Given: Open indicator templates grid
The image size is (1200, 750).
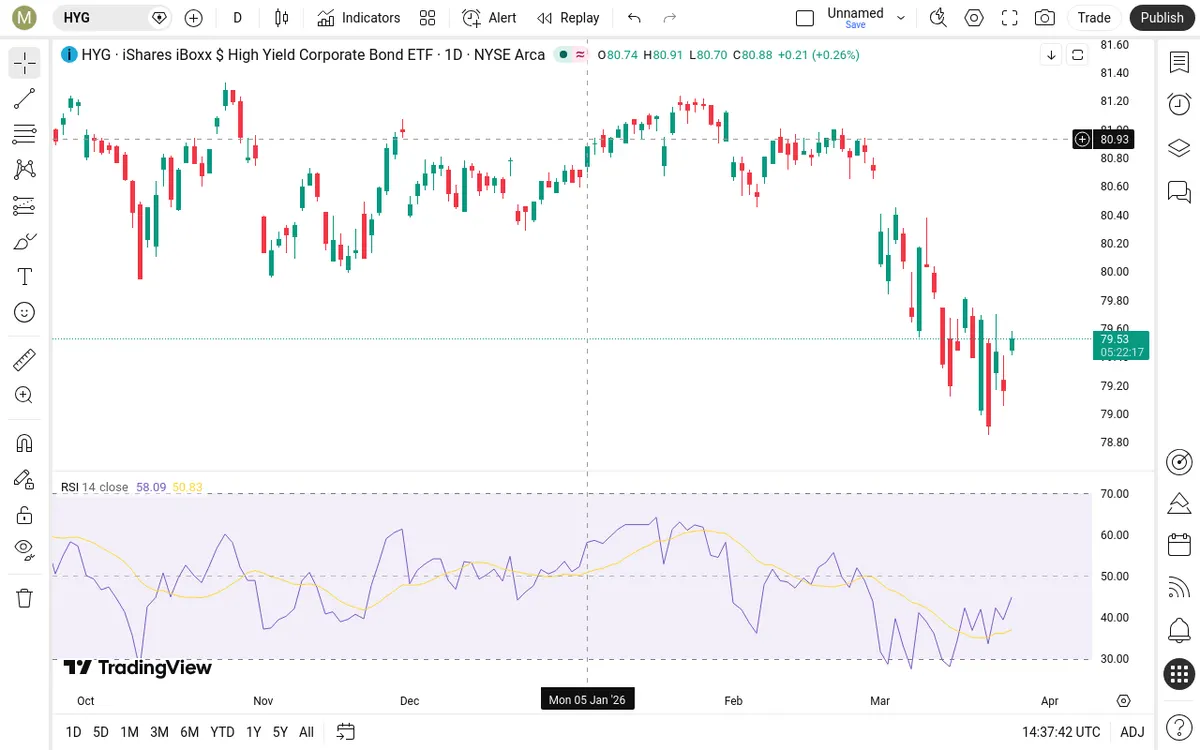Looking at the screenshot, I should [428, 17].
